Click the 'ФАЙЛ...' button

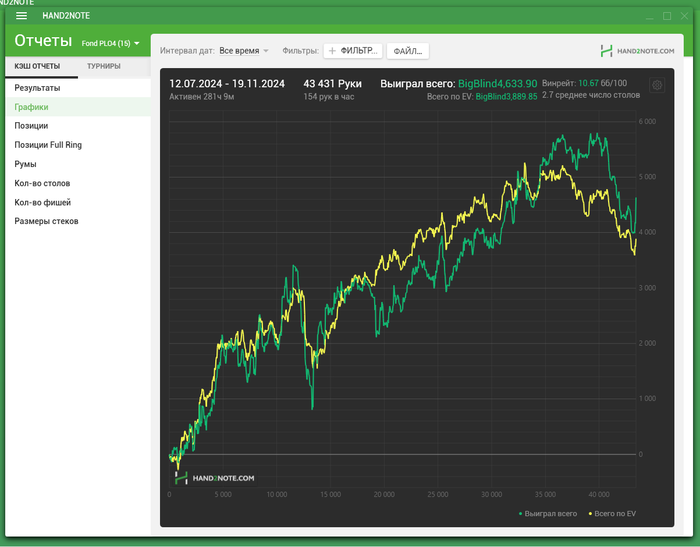(408, 51)
